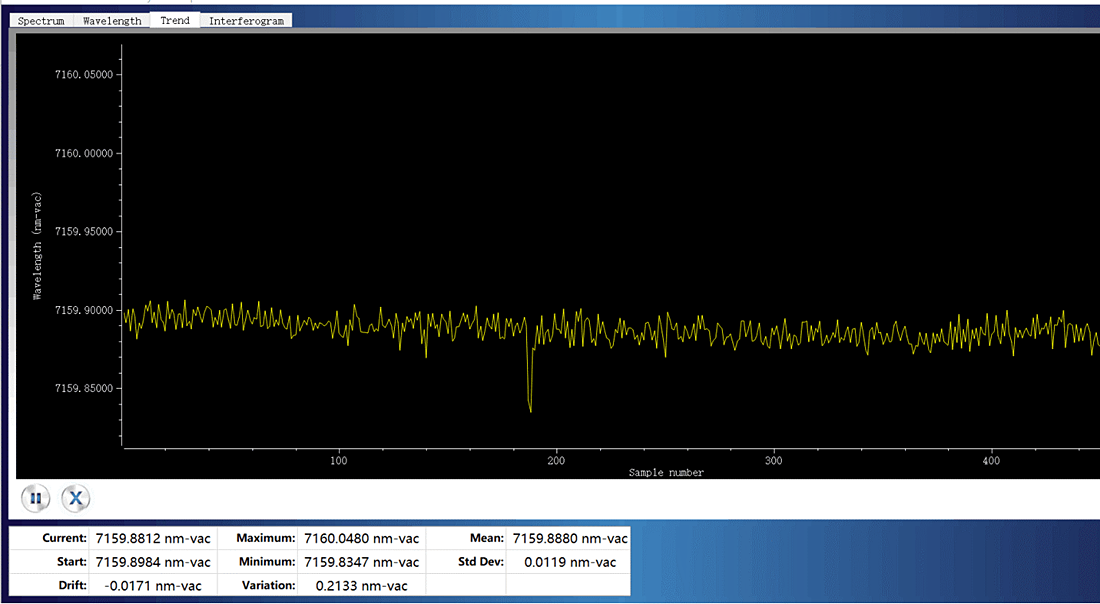1100x604 pixels.
Task: Clear trend data with the X icon
Action: pyautogui.click(x=76, y=497)
